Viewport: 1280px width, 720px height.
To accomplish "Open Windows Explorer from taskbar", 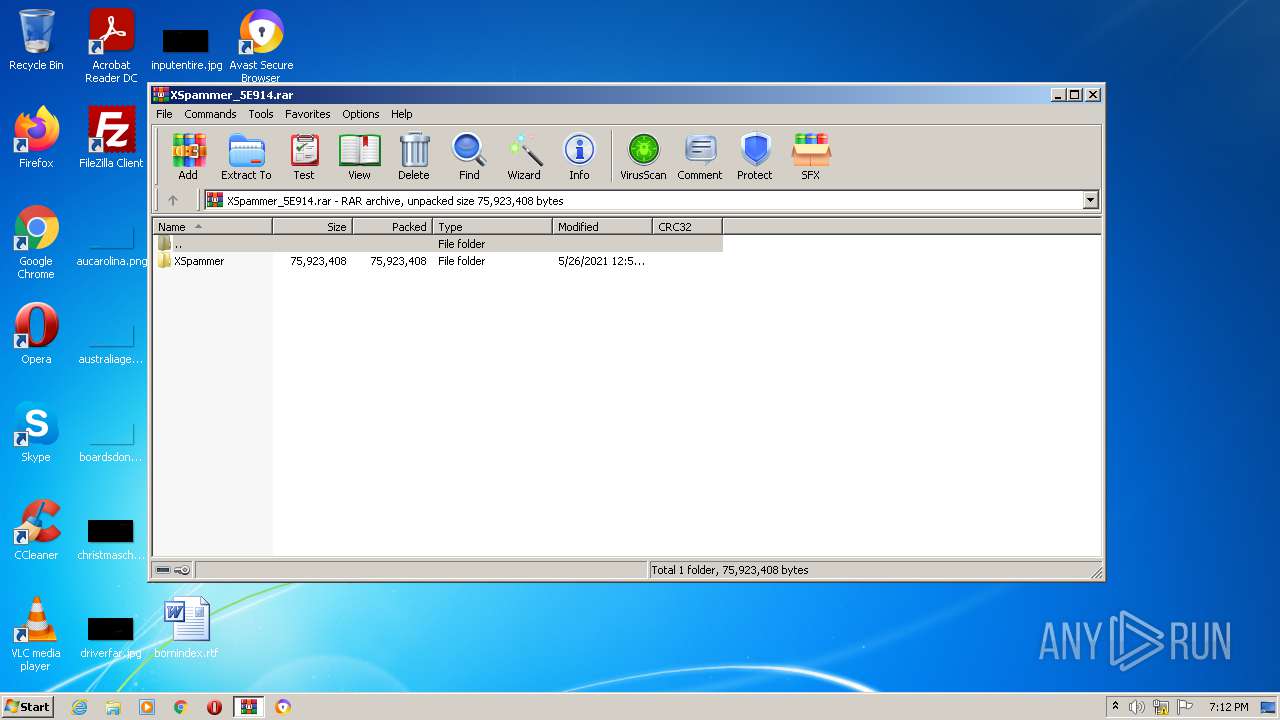I will 113,707.
